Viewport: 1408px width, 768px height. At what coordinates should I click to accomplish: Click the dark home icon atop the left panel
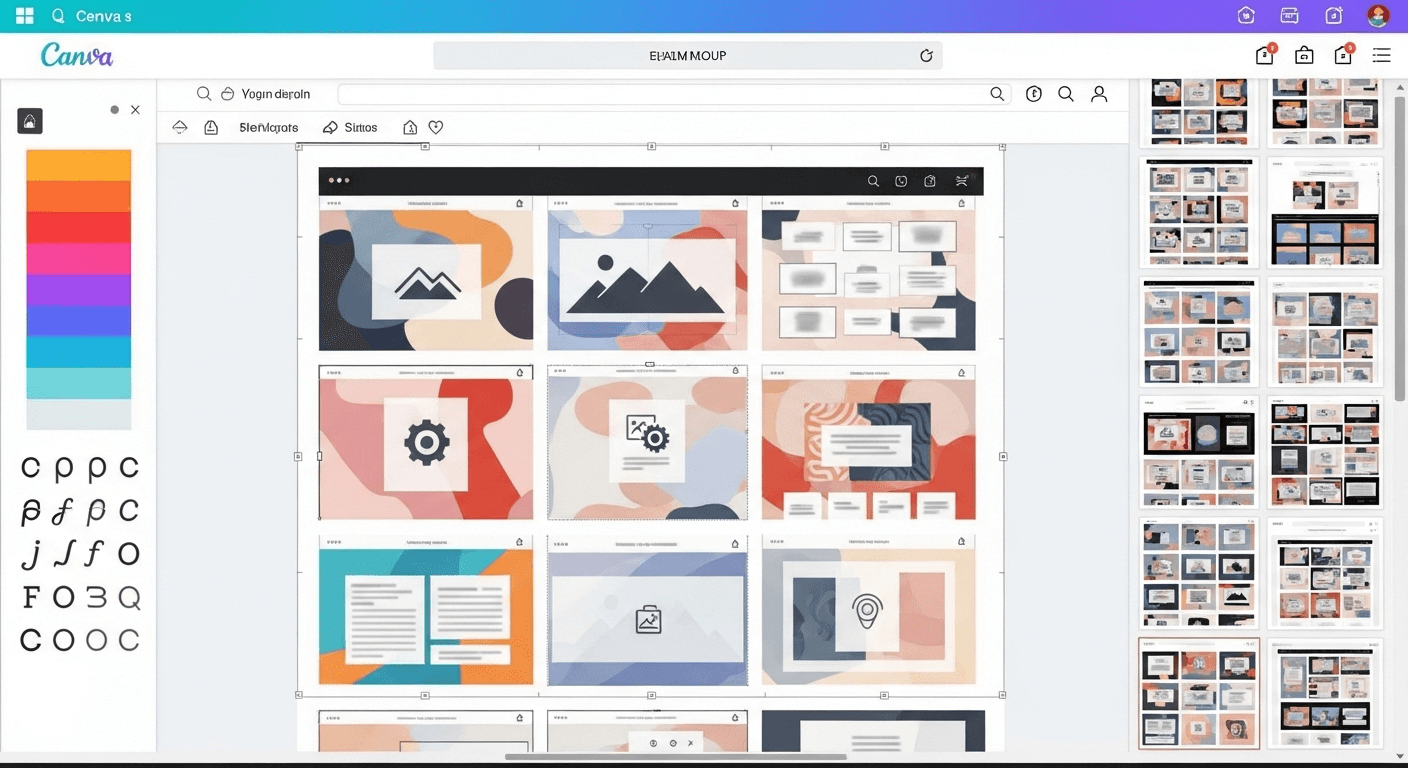click(x=30, y=121)
